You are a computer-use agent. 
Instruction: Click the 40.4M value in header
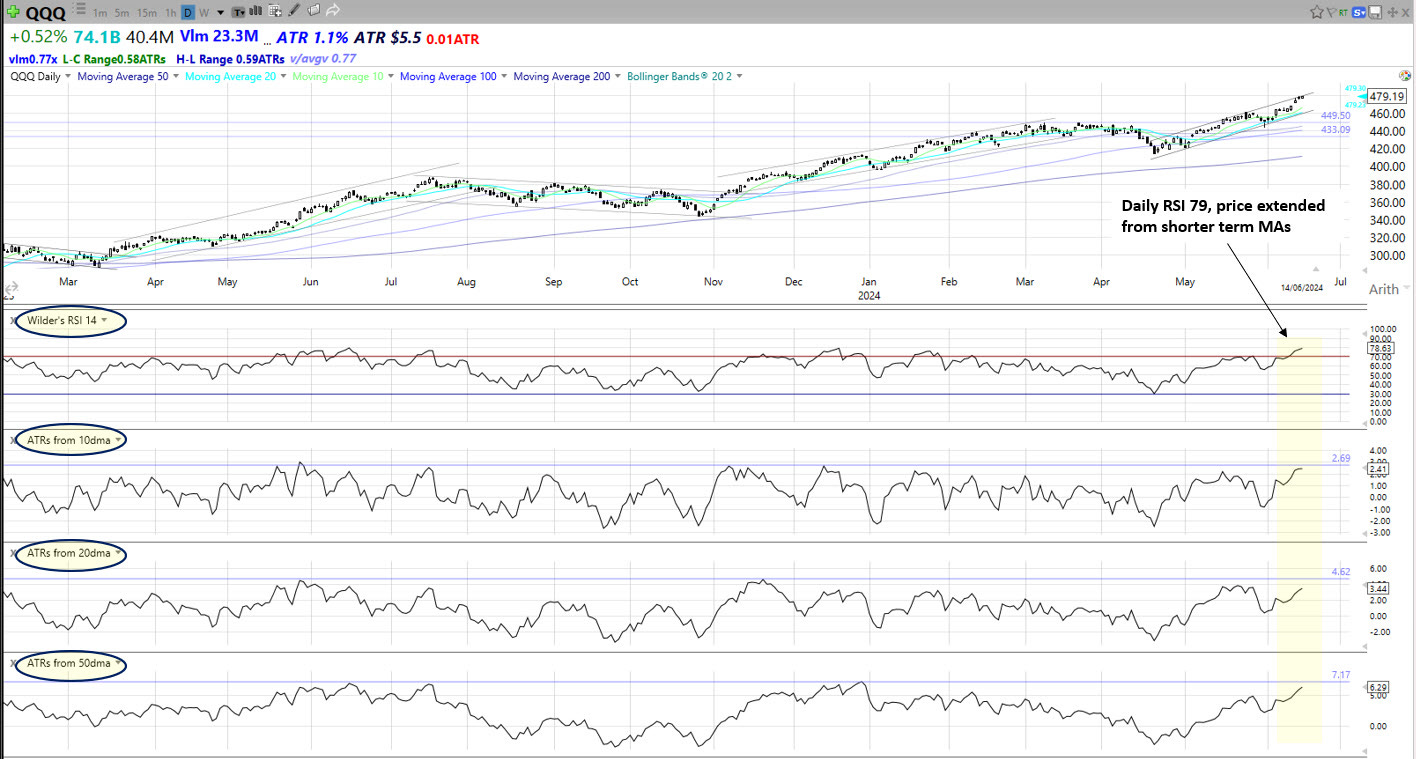(x=150, y=37)
